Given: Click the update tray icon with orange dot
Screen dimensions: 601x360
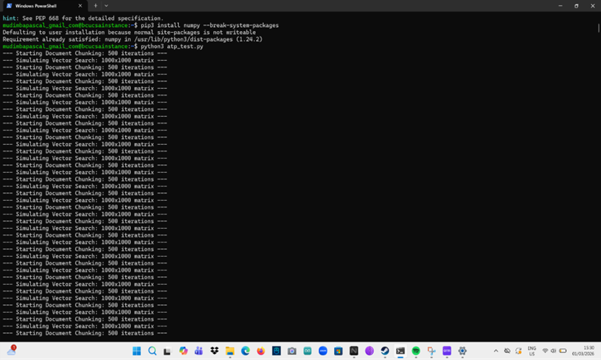Looking at the screenshot, I should tap(519, 351).
